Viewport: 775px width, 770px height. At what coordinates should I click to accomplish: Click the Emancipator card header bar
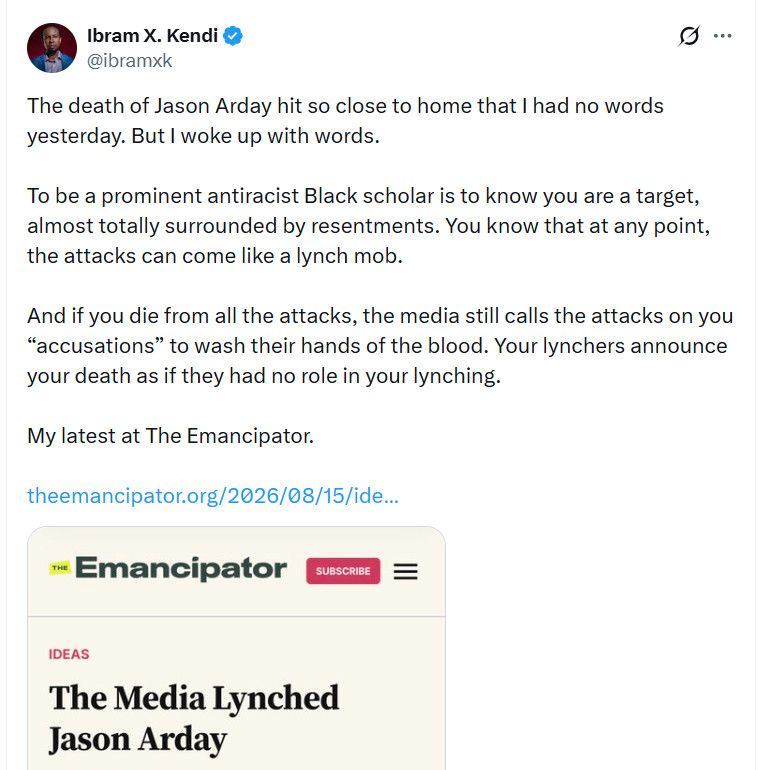[236, 571]
